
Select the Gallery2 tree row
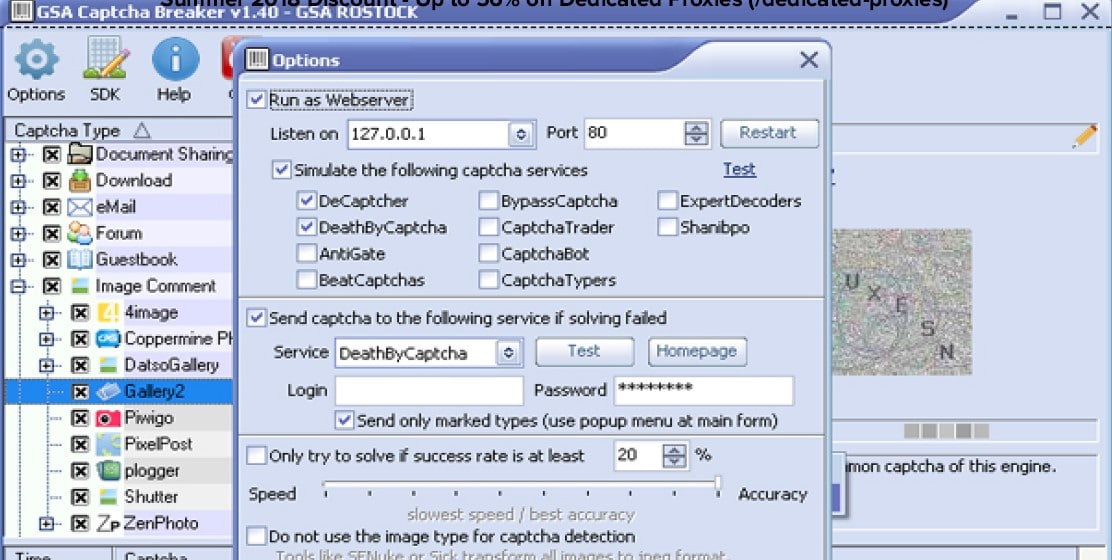(x=118, y=391)
